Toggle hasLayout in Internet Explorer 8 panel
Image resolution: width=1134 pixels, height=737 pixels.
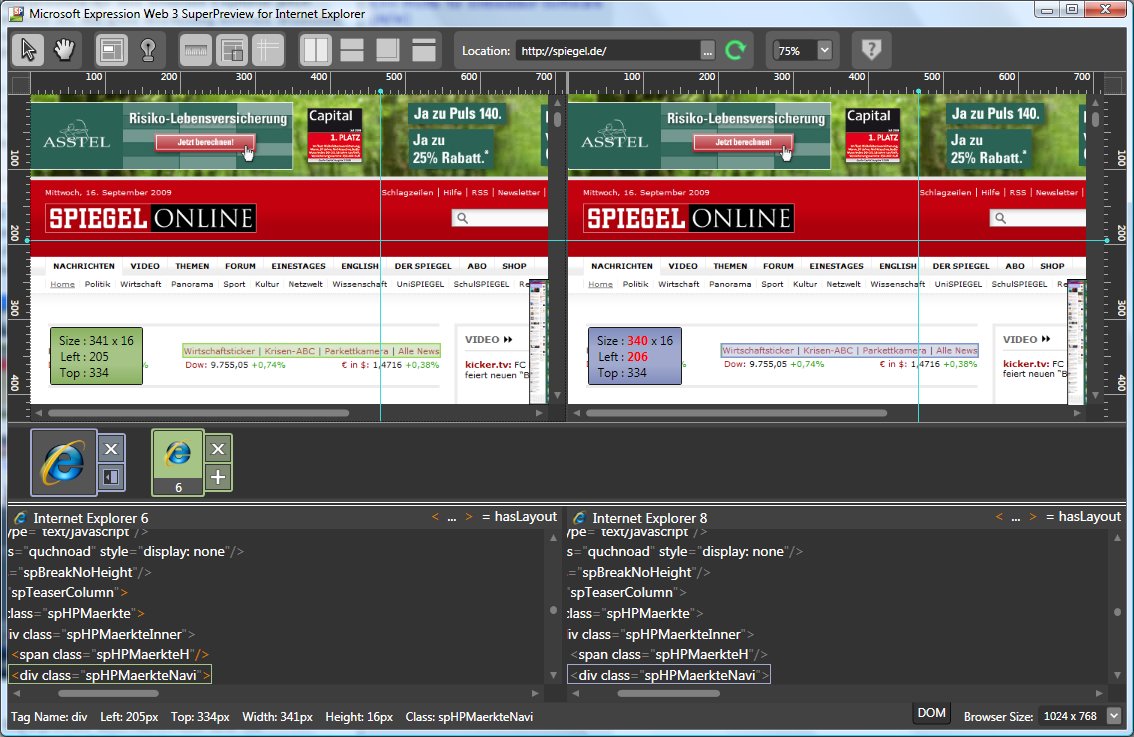(1083, 516)
